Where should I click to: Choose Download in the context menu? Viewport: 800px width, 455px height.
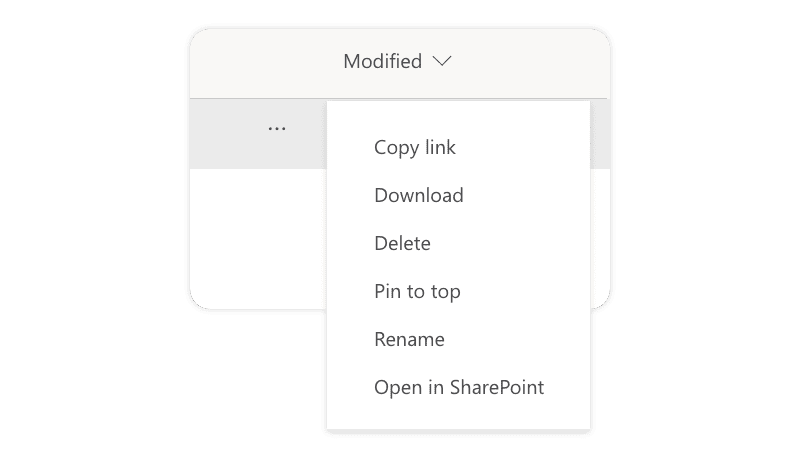click(418, 195)
